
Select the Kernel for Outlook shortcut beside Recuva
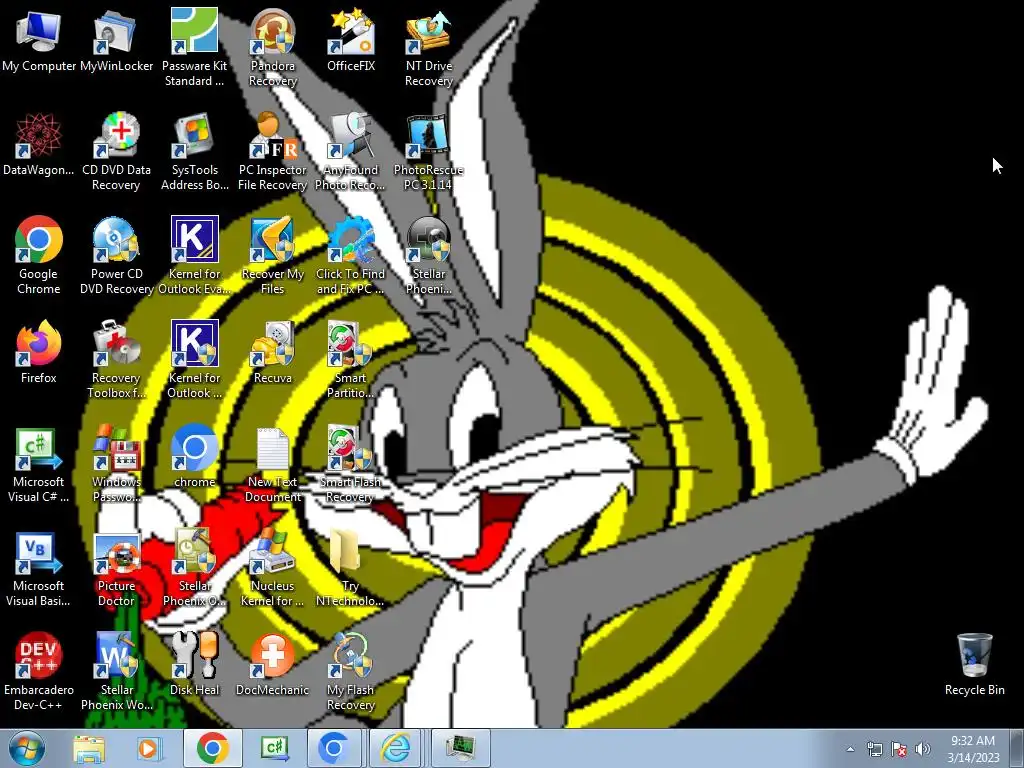194,359
